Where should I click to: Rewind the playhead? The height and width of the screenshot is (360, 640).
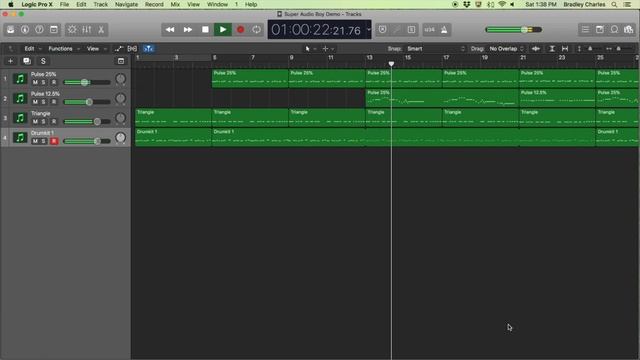170,30
